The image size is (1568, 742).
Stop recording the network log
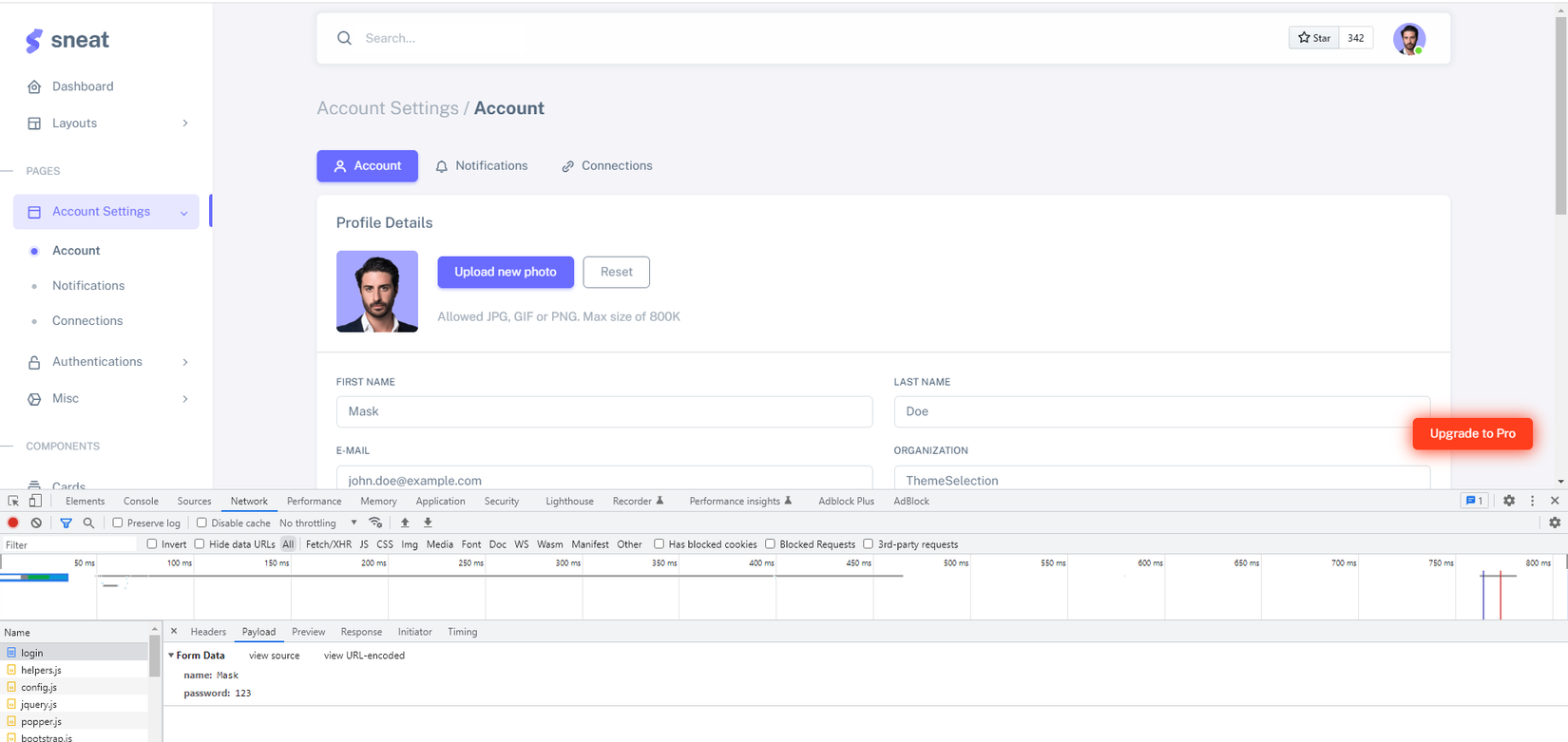[13, 523]
